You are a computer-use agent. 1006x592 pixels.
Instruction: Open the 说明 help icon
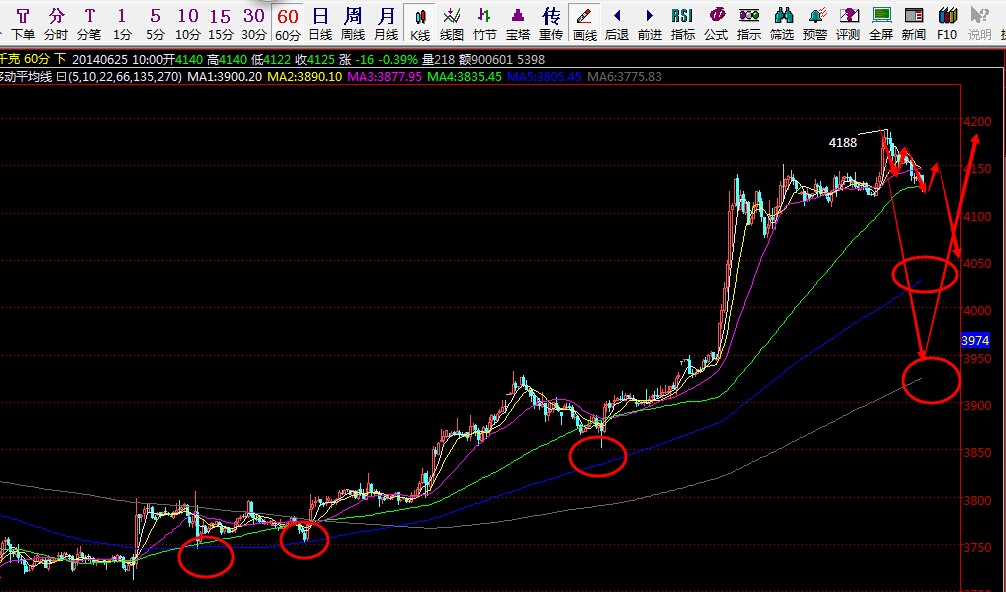[x=980, y=24]
